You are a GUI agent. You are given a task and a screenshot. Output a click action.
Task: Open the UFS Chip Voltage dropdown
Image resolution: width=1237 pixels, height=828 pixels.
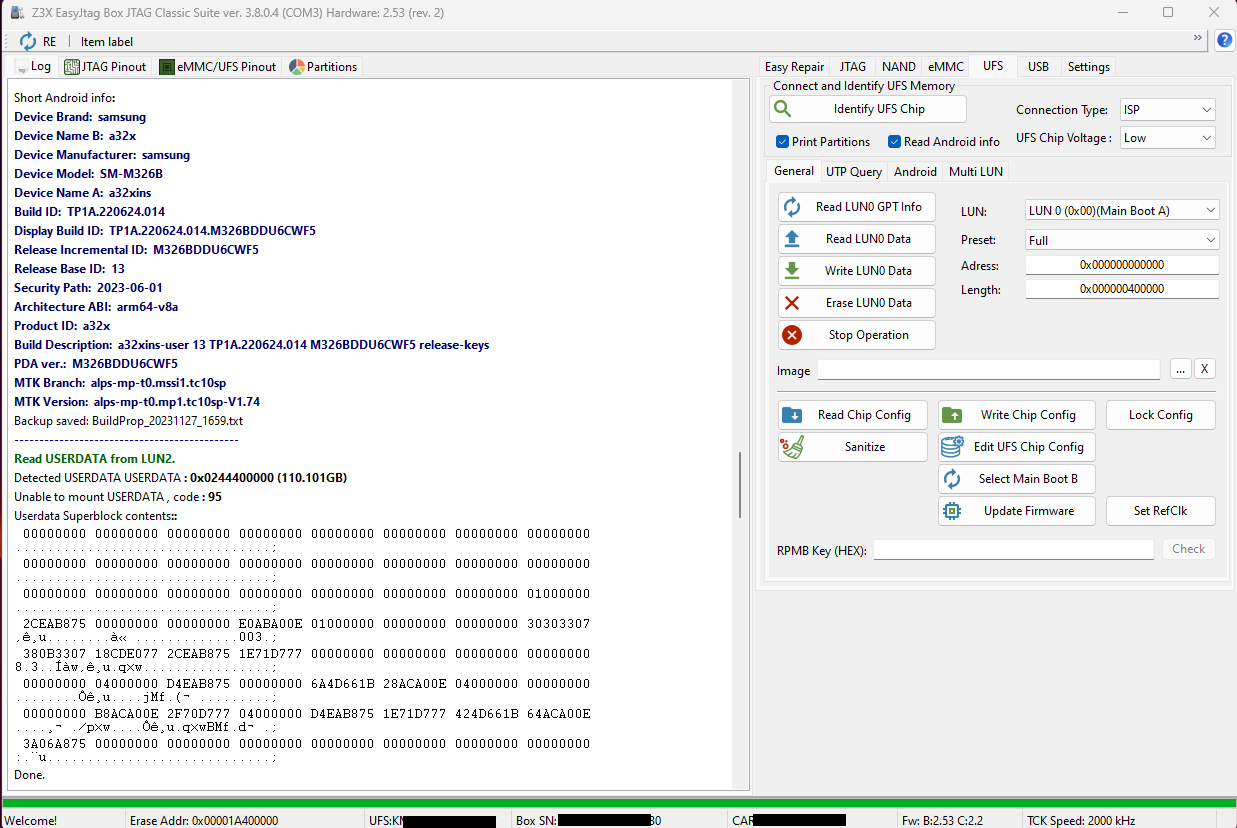coord(1168,138)
